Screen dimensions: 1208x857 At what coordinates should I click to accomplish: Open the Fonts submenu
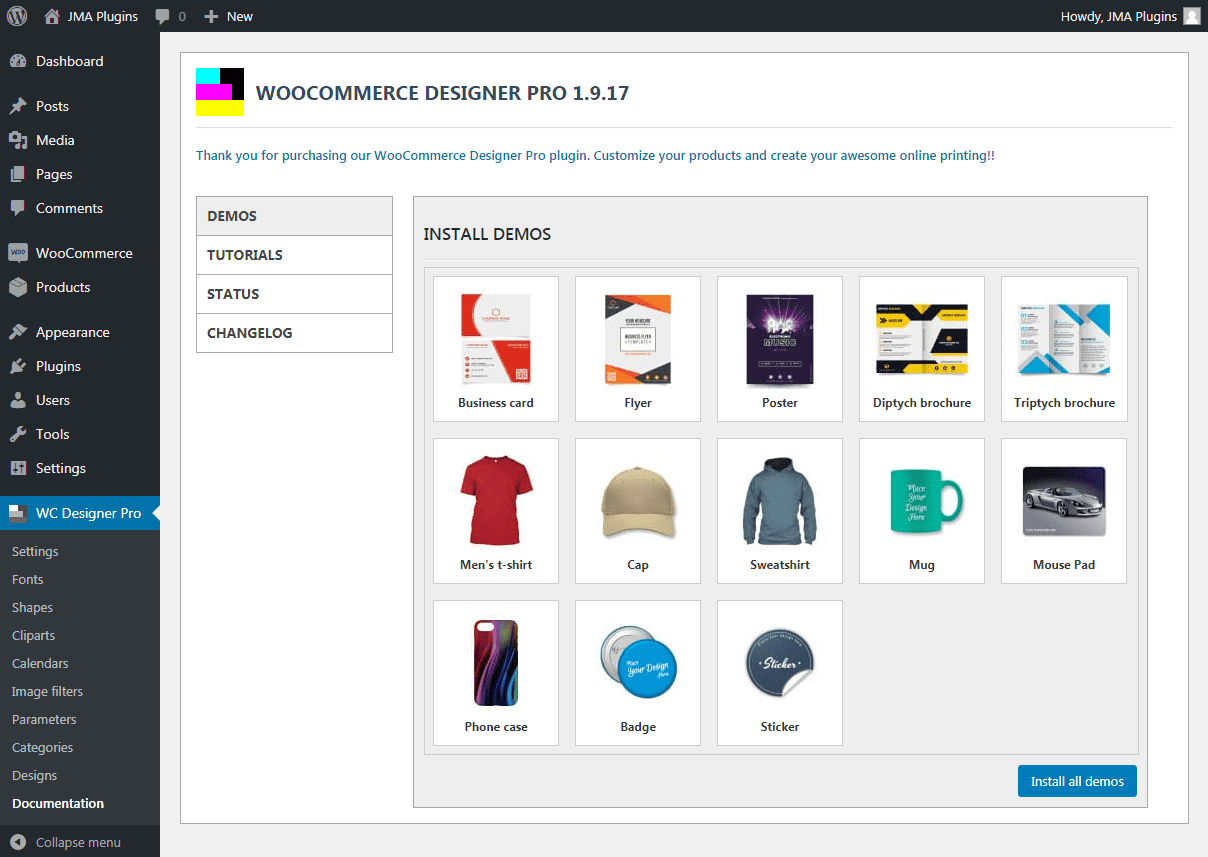28,579
